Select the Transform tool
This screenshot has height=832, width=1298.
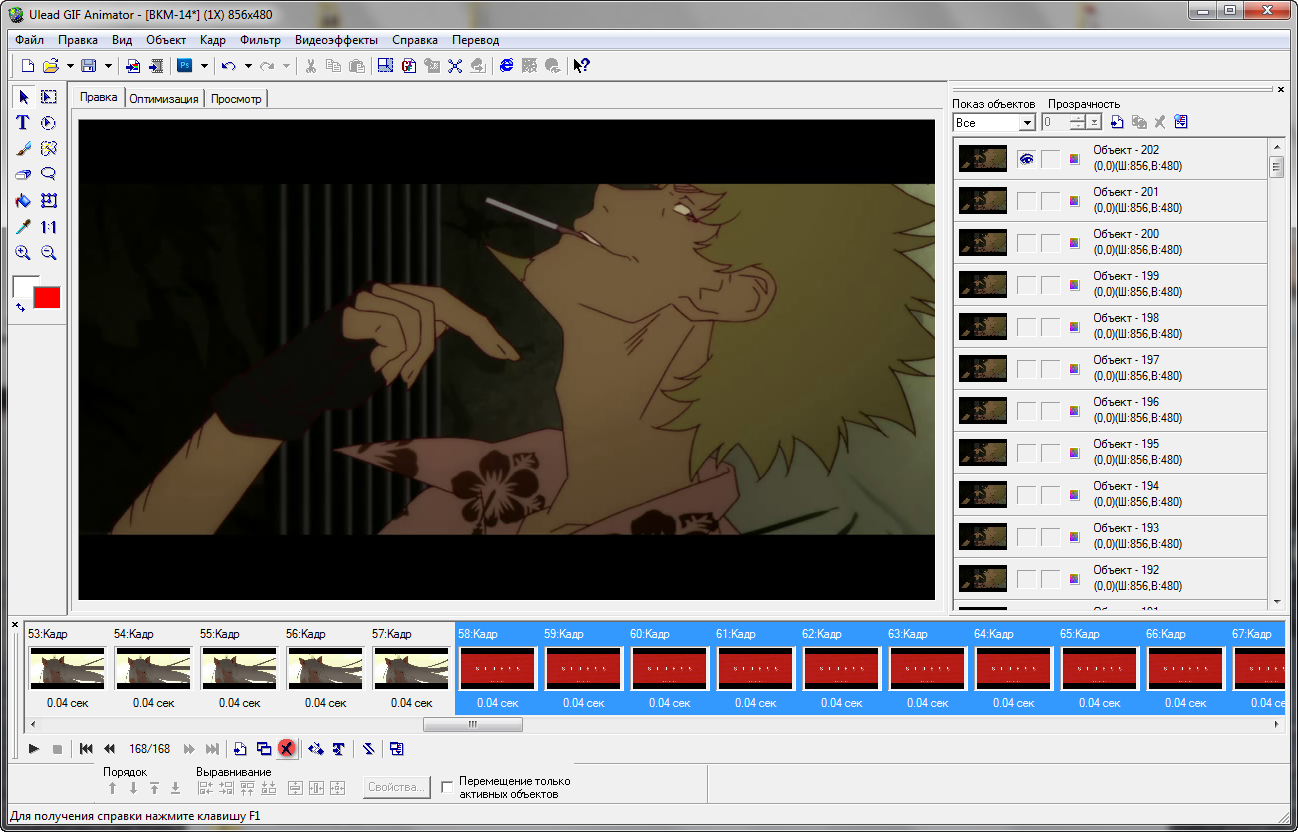(48, 201)
